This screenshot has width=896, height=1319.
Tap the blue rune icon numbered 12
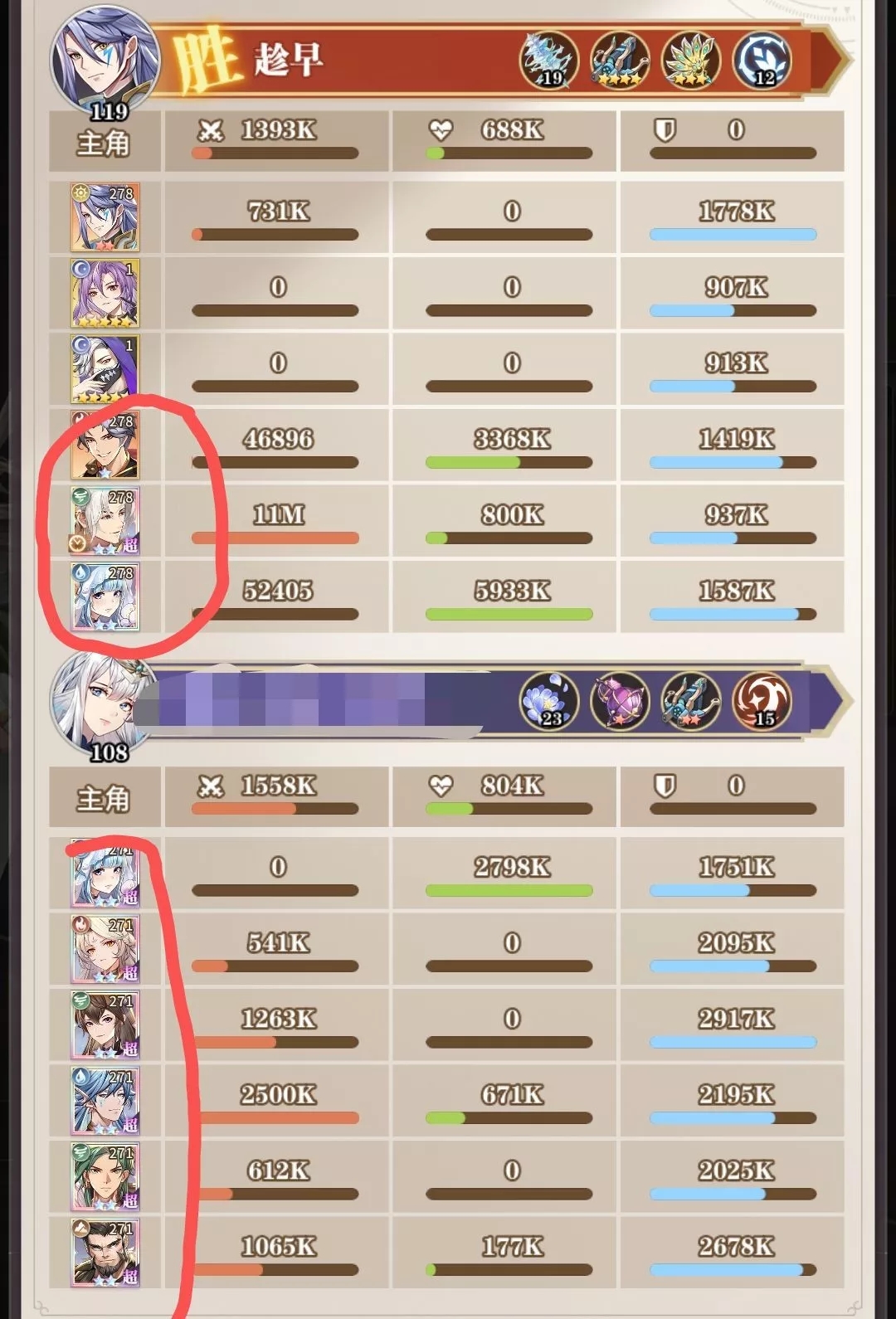(762, 61)
